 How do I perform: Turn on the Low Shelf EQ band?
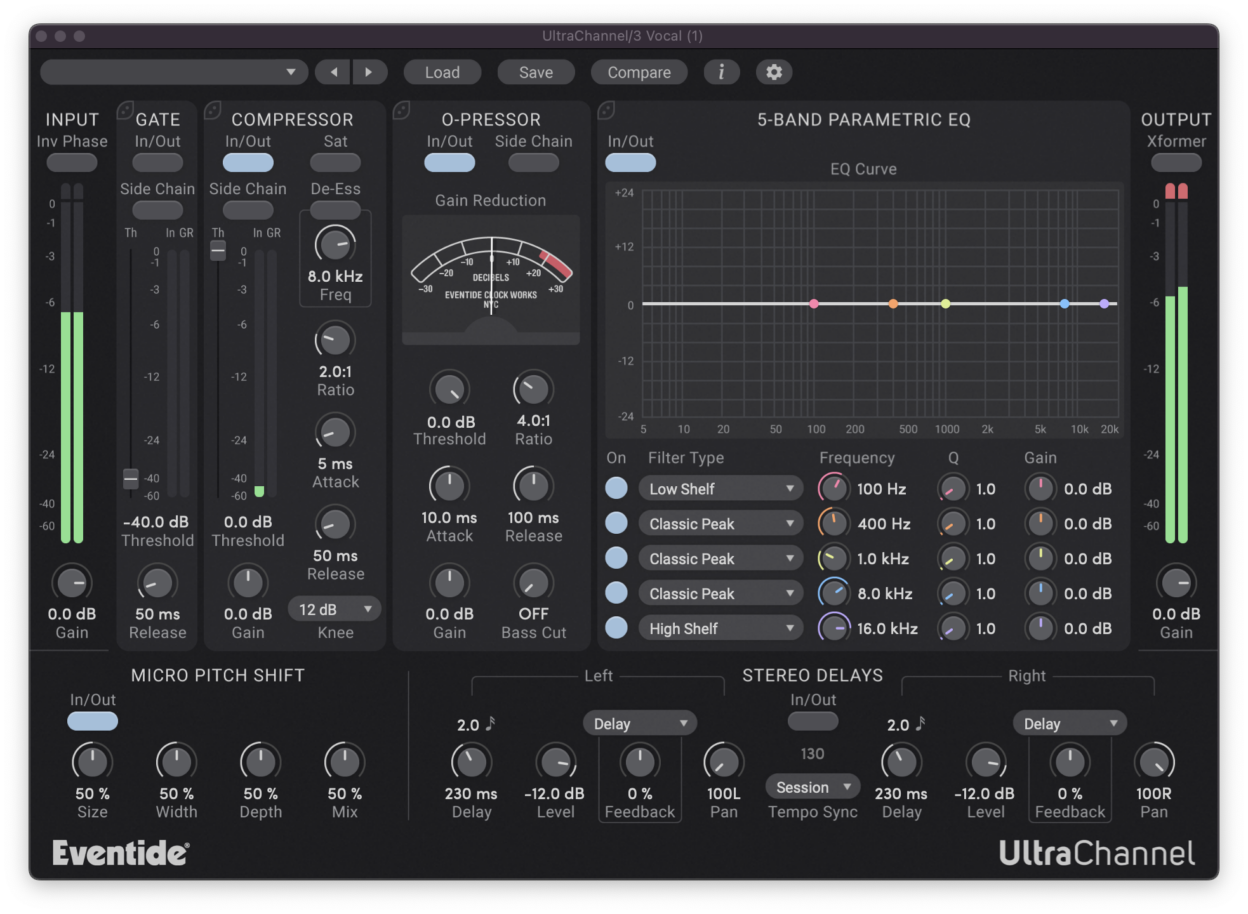[x=615, y=488]
